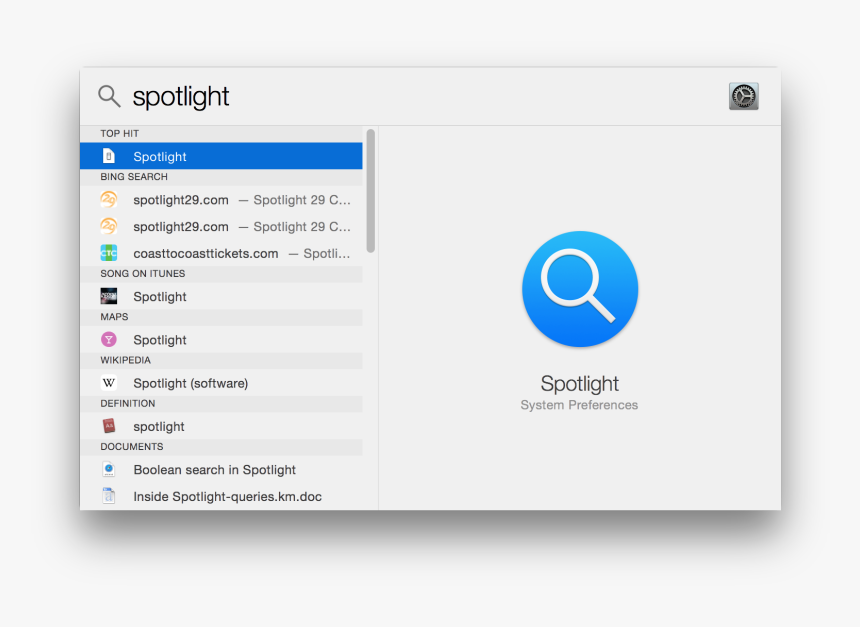Click into the search field containing spotlight
Viewport: 860px width, 627px height.
[400, 96]
